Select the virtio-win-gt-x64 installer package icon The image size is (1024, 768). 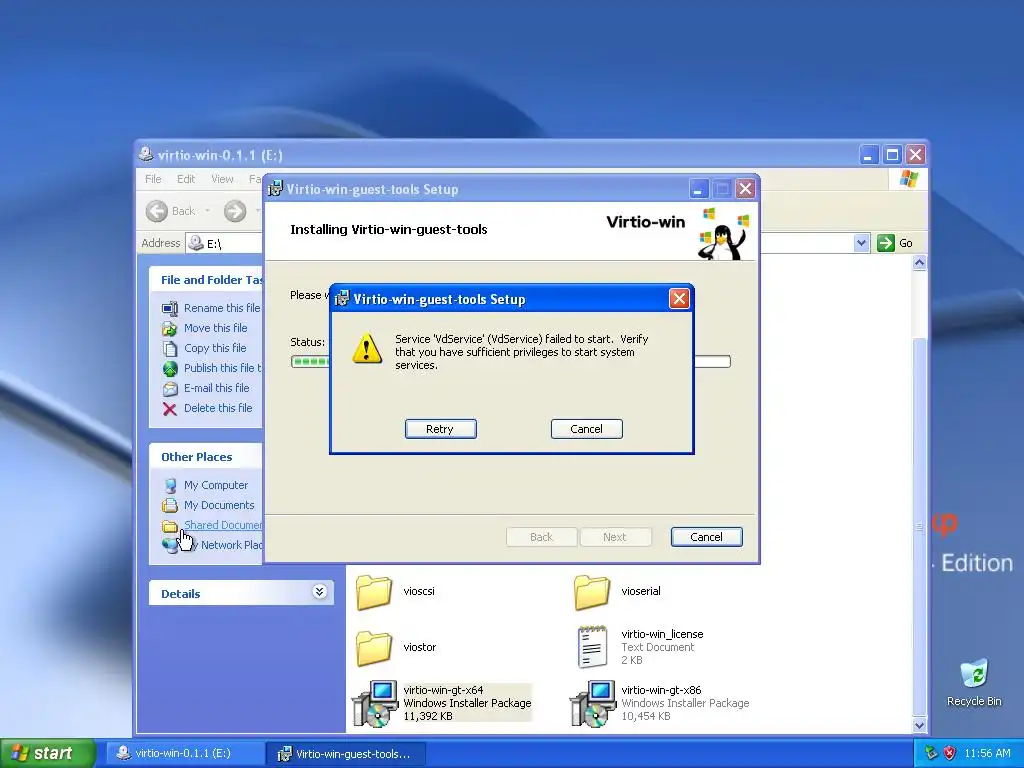click(375, 703)
